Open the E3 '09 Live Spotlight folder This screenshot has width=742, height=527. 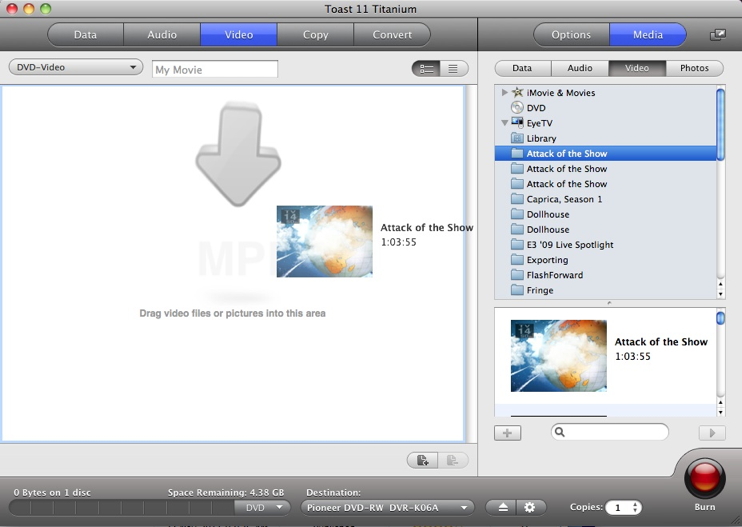[605, 245]
